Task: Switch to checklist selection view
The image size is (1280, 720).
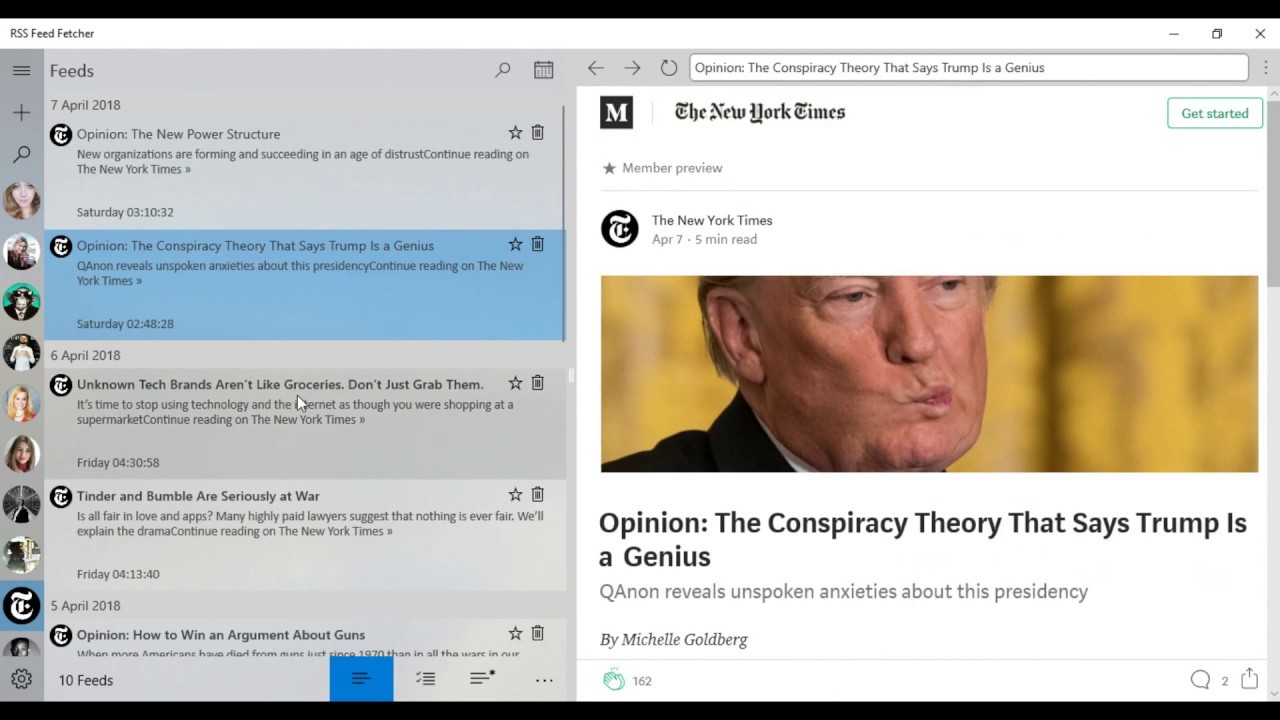Action: coord(425,679)
